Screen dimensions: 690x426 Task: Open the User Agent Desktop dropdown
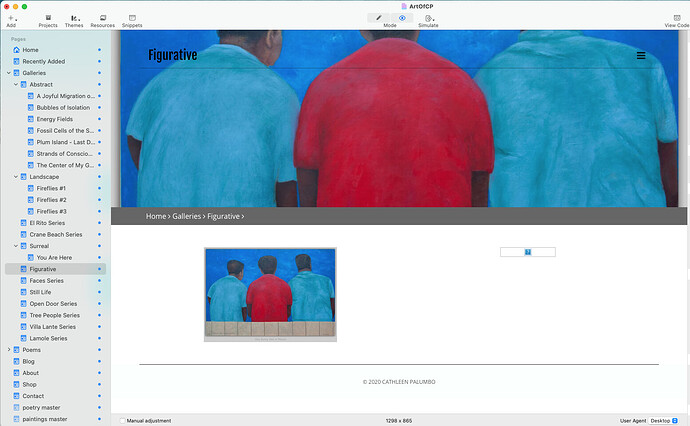[x=664, y=421]
